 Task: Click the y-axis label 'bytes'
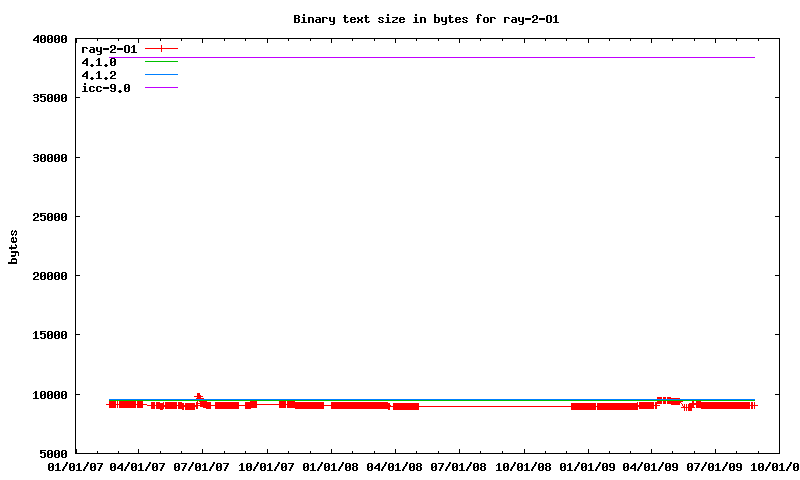click(14, 246)
